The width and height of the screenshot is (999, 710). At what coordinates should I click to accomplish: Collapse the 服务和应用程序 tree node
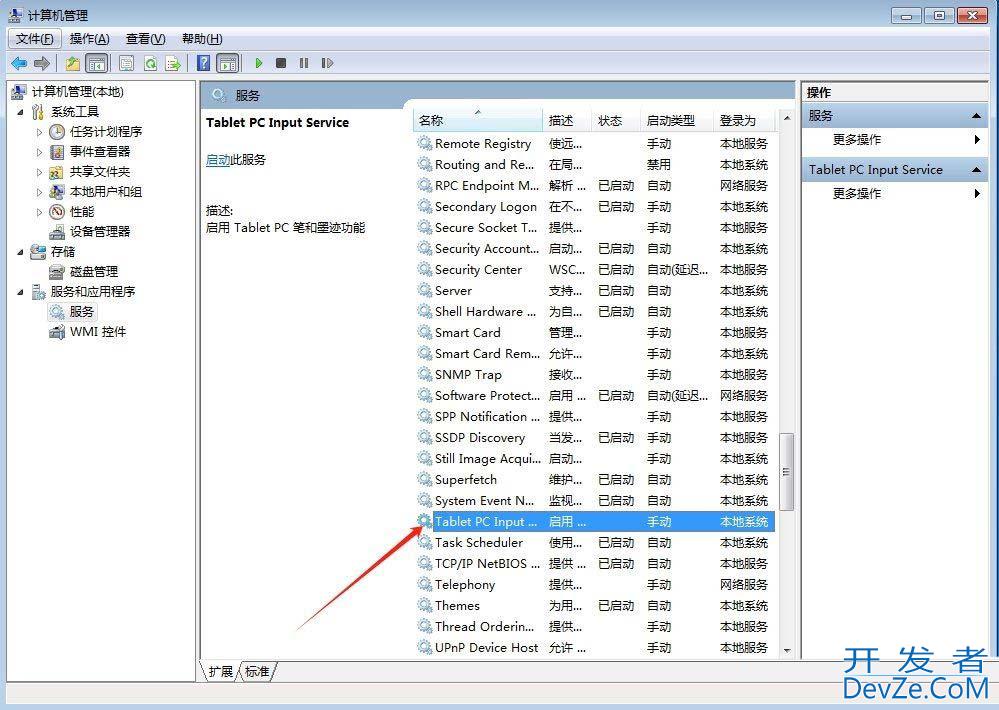[20, 292]
